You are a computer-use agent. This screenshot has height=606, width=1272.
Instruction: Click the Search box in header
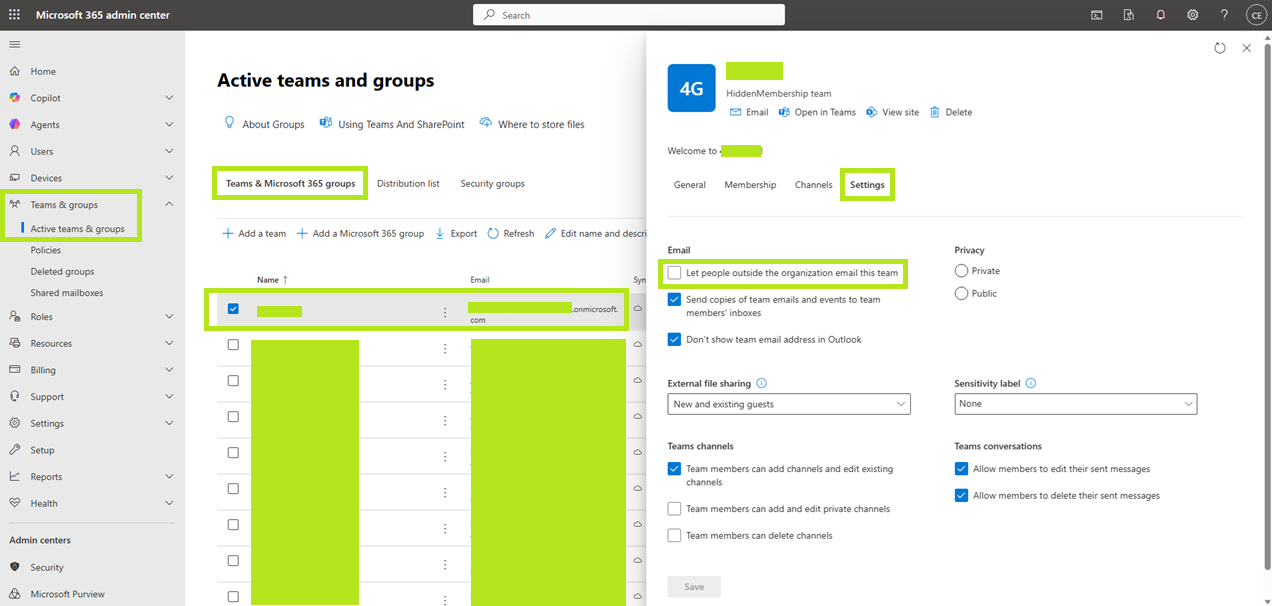pos(629,15)
